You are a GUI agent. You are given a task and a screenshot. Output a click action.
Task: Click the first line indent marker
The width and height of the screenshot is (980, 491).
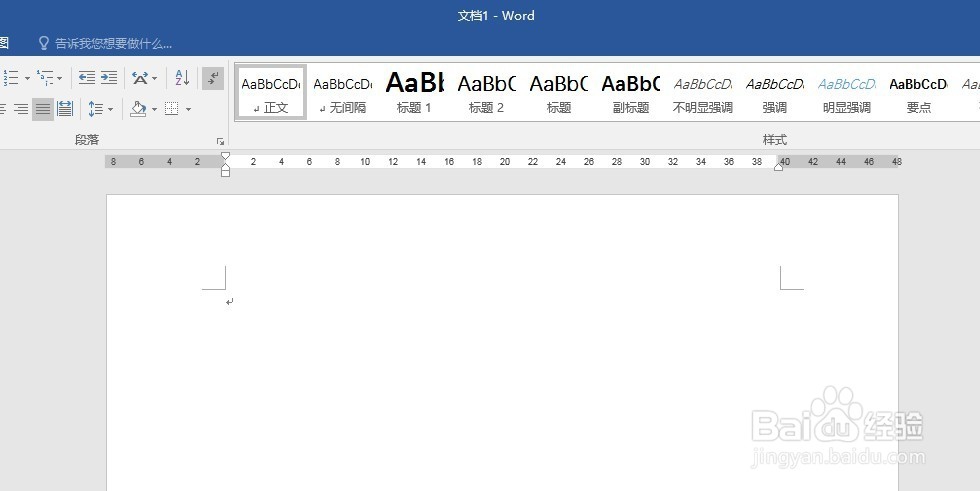(x=226, y=156)
